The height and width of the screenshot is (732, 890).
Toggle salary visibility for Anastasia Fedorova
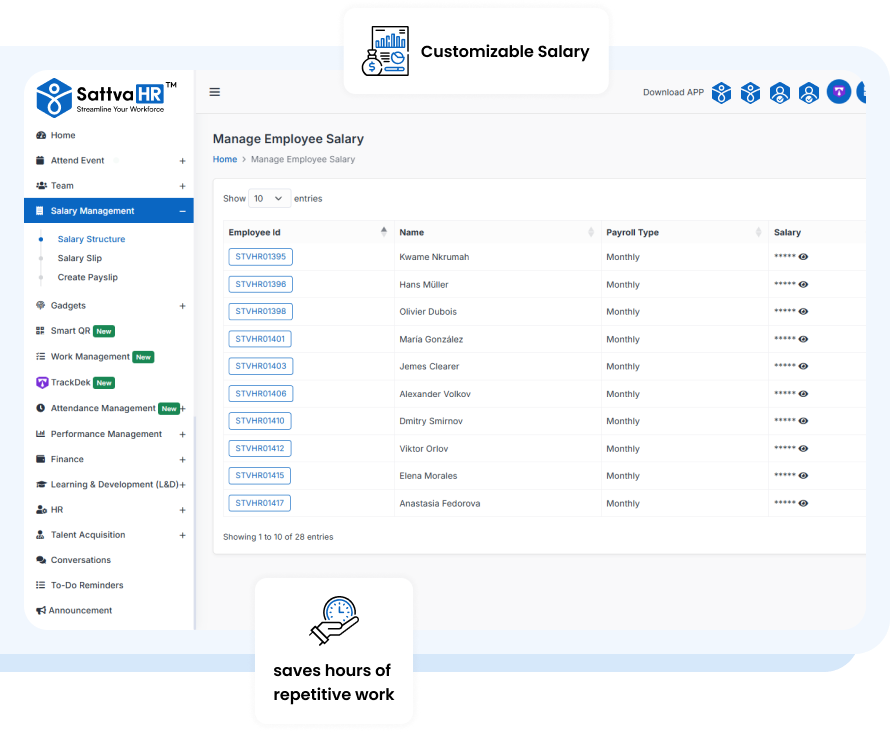[803, 503]
